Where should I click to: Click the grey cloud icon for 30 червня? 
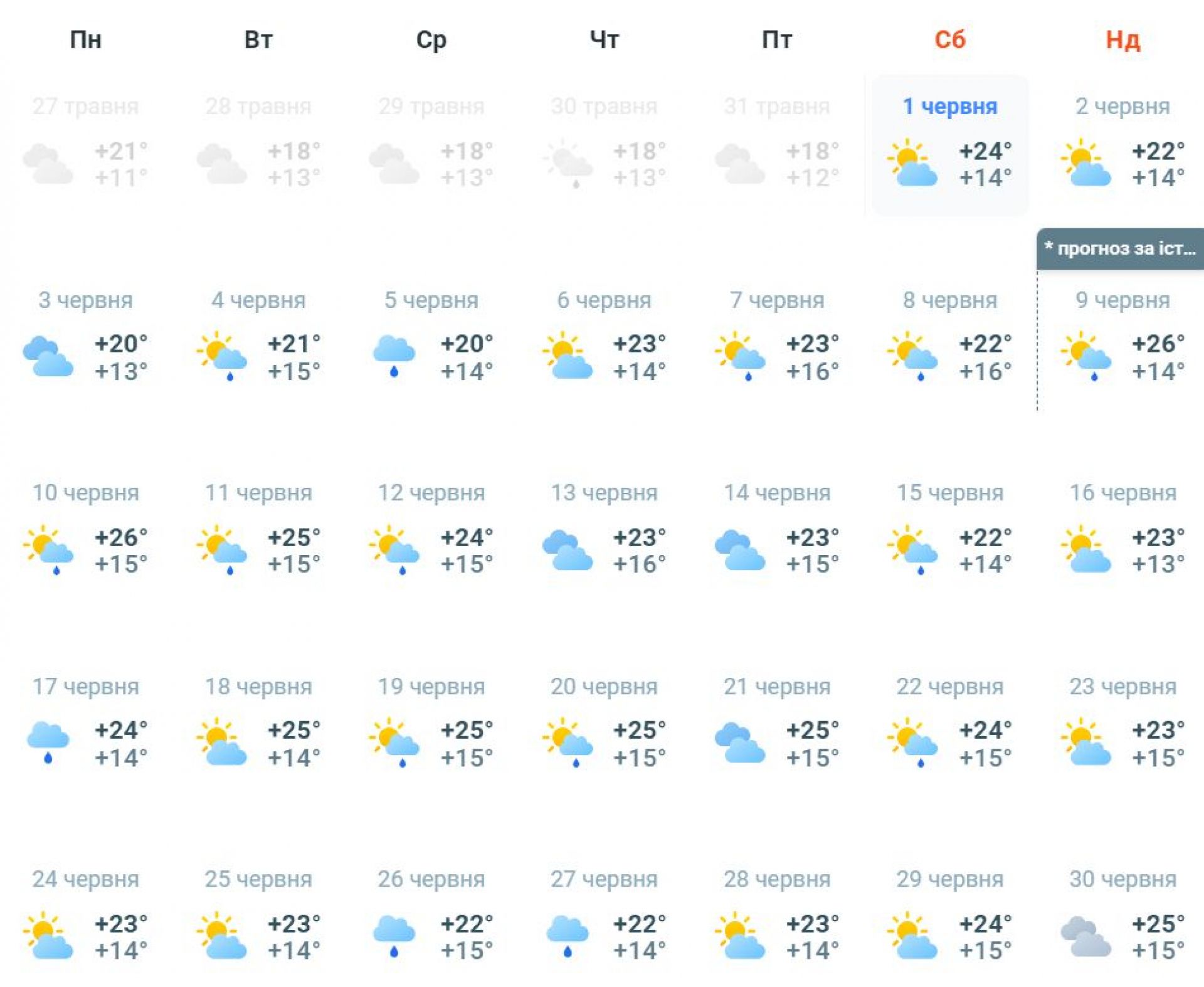pos(1085,936)
